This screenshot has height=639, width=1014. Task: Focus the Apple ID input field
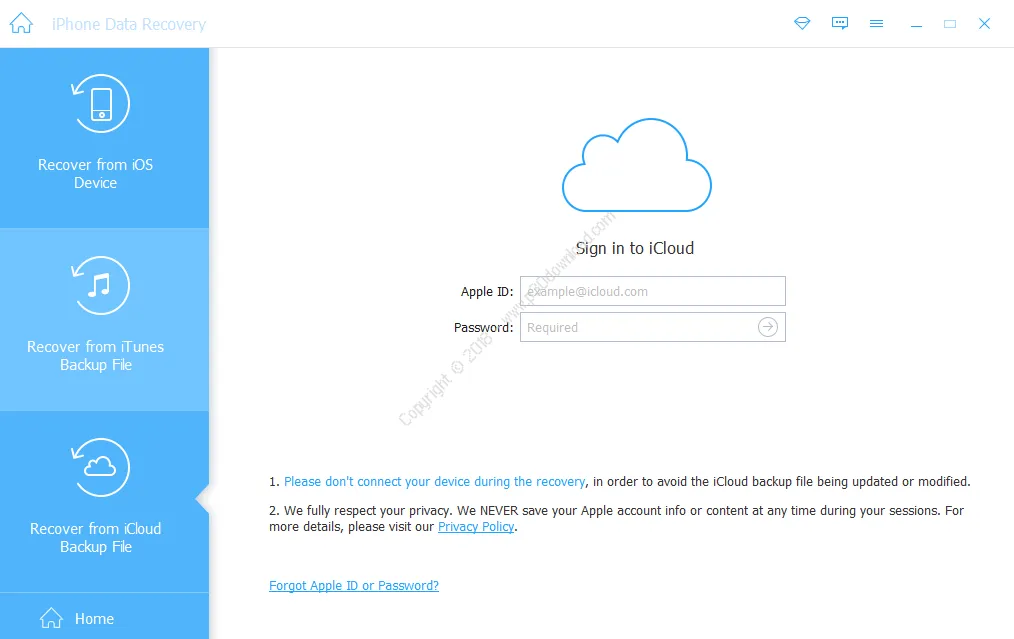point(653,291)
